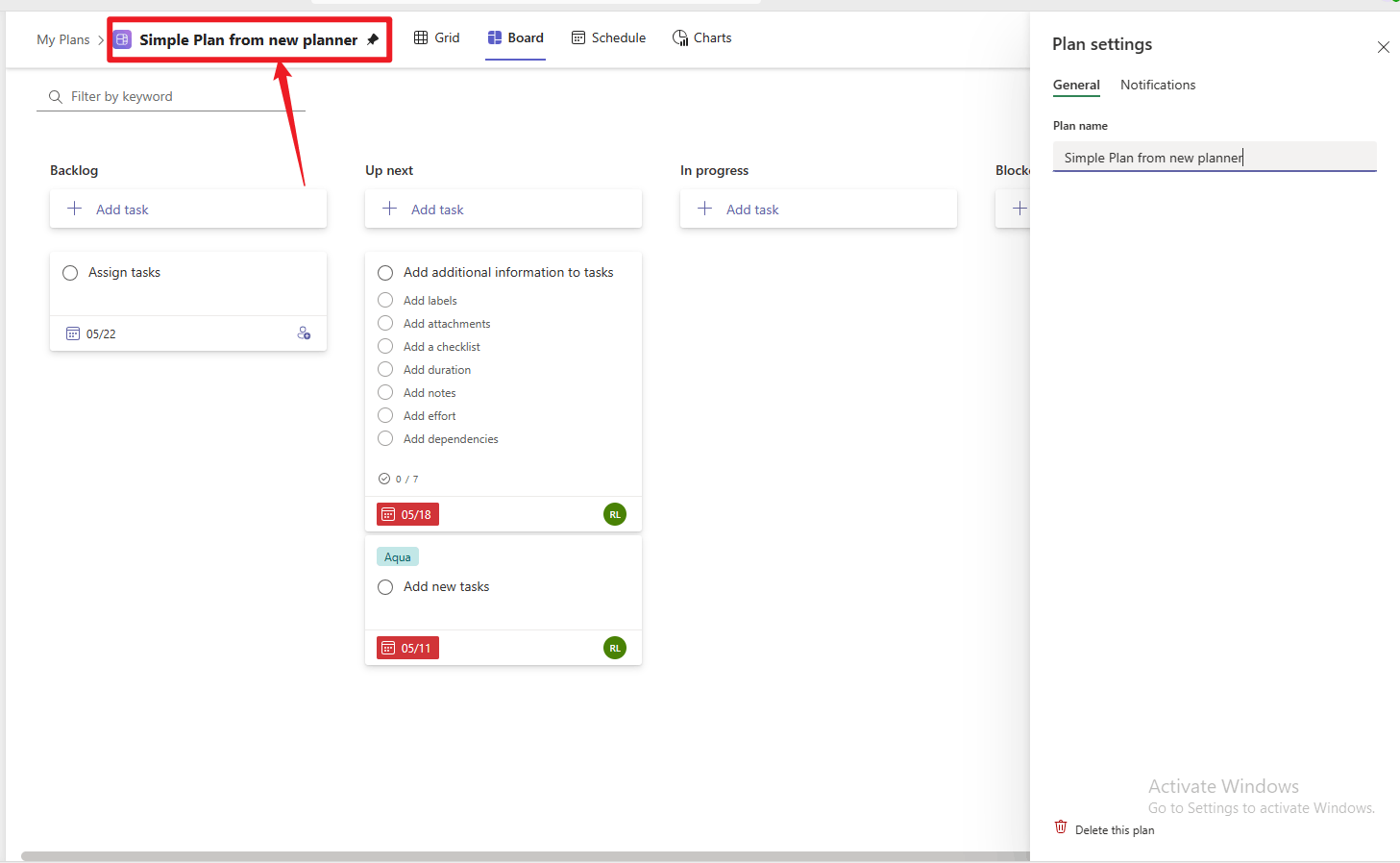
Task: Click the Plan name text field
Action: (1215, 157)
